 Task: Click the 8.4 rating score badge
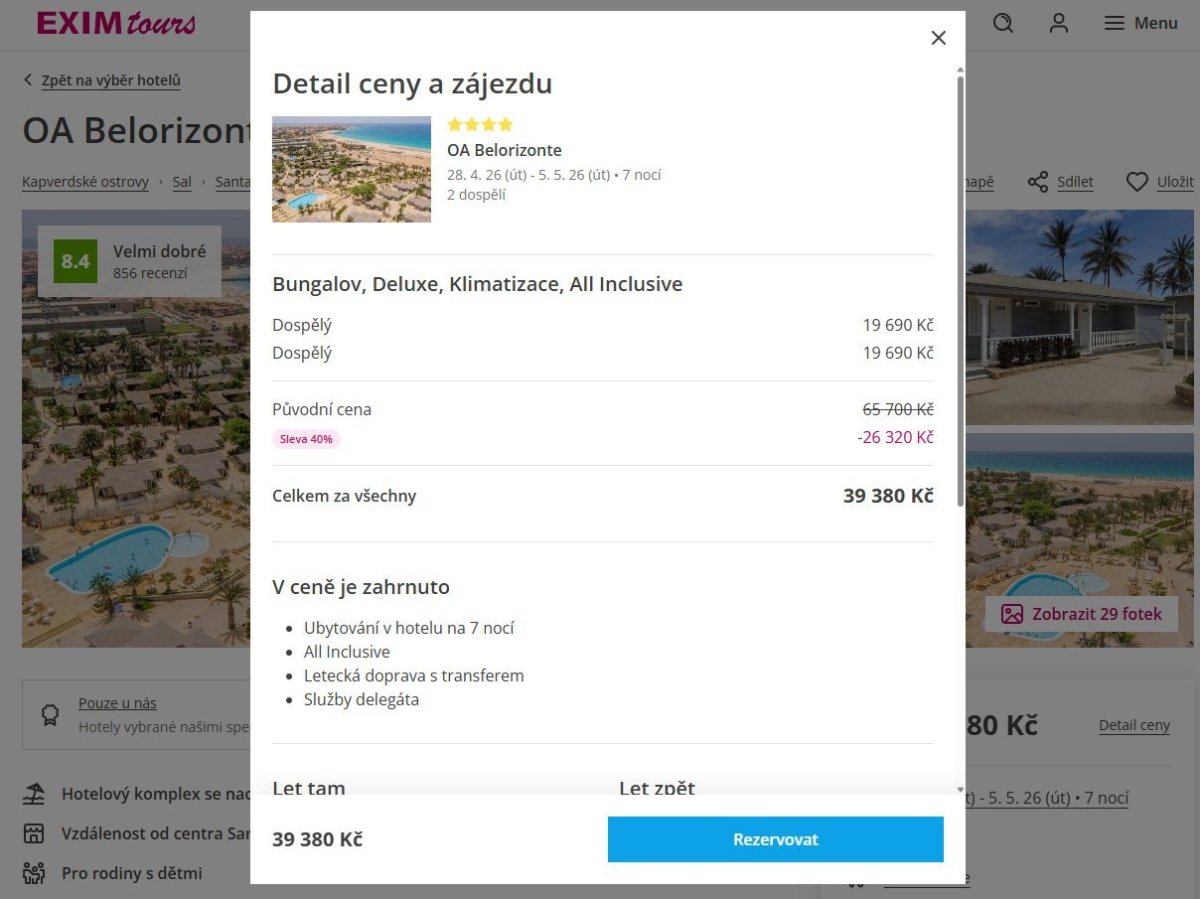(75, 262)
